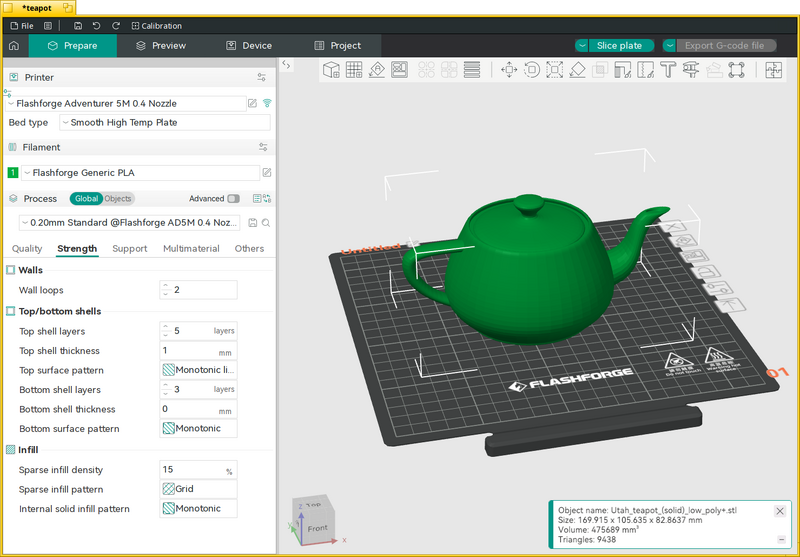Open the Export G-code dropdown arrow
The height and width of the screenshot is (557, 800).
click(x=669, y=46)
